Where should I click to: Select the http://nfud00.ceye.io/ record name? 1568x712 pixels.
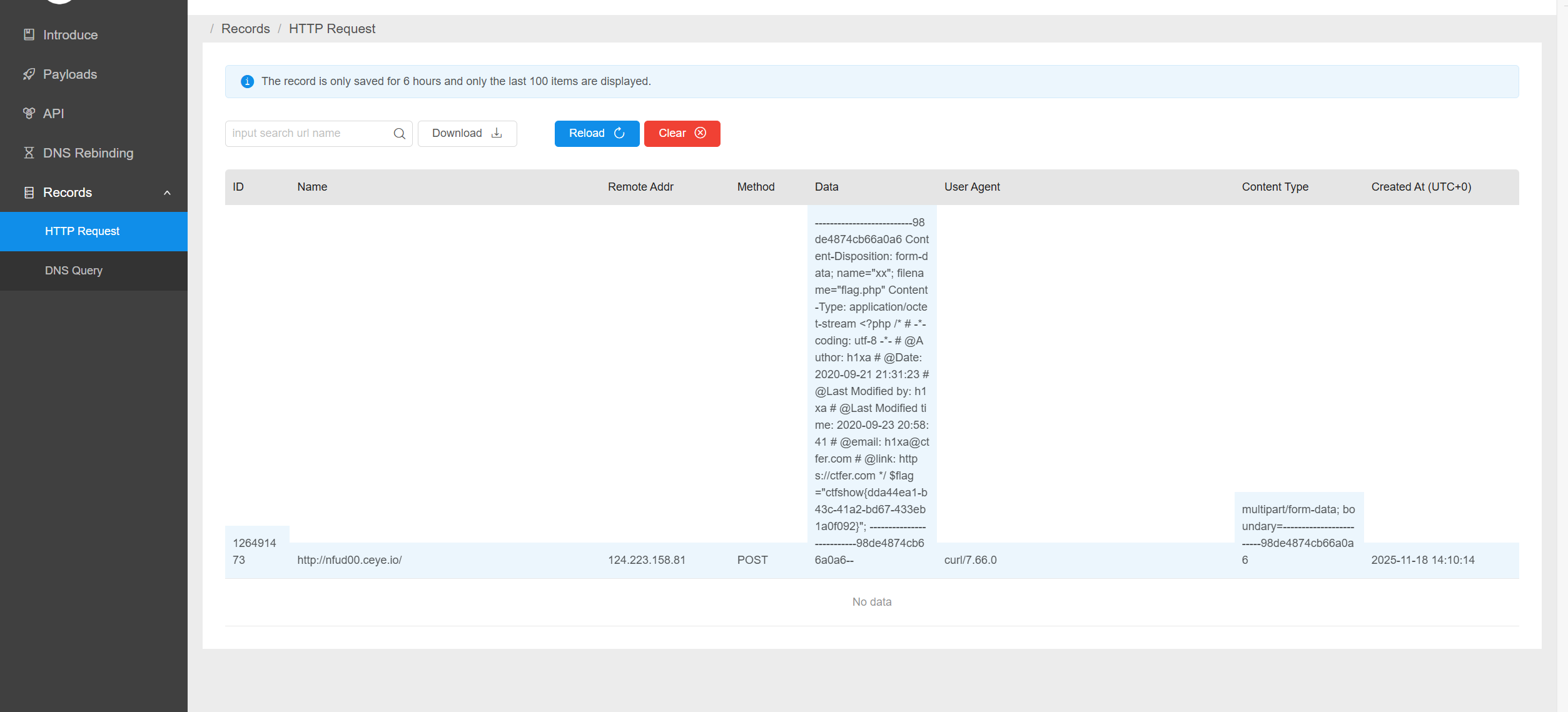point(349,560)
